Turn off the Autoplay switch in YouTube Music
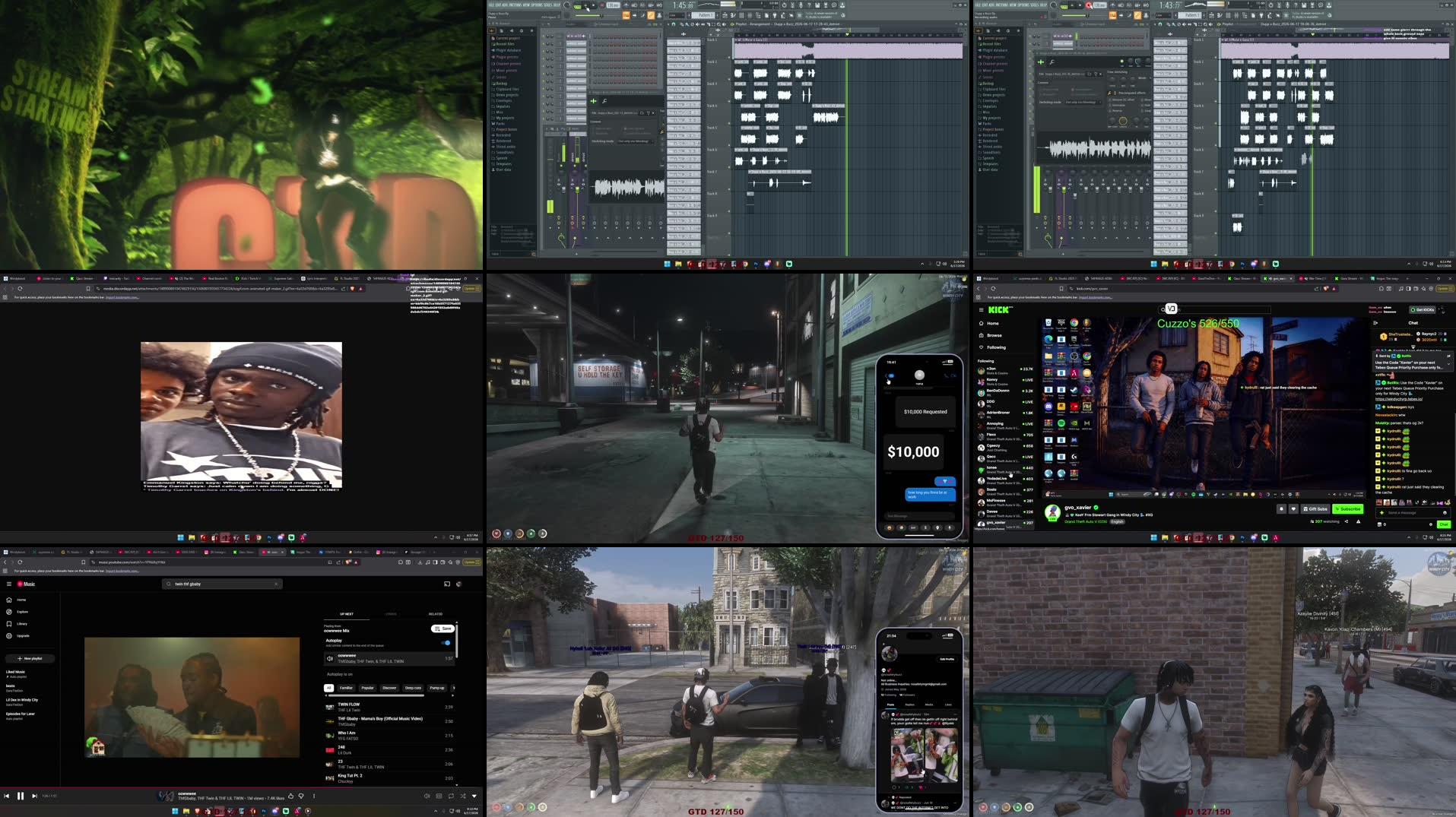This screenshot has height=817, width=1456. point(446,642)
